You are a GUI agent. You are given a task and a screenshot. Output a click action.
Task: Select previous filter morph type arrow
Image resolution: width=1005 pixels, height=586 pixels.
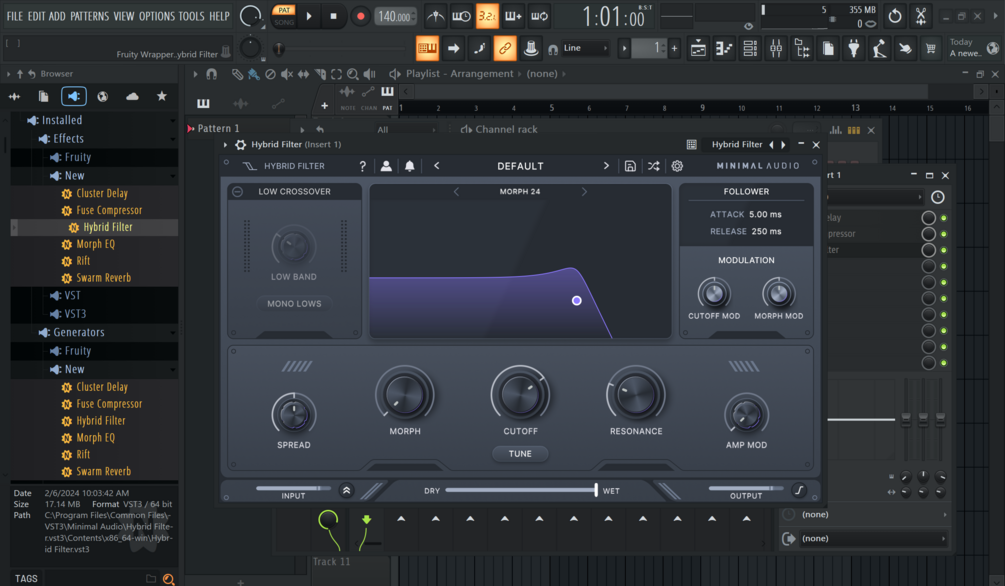456,192
